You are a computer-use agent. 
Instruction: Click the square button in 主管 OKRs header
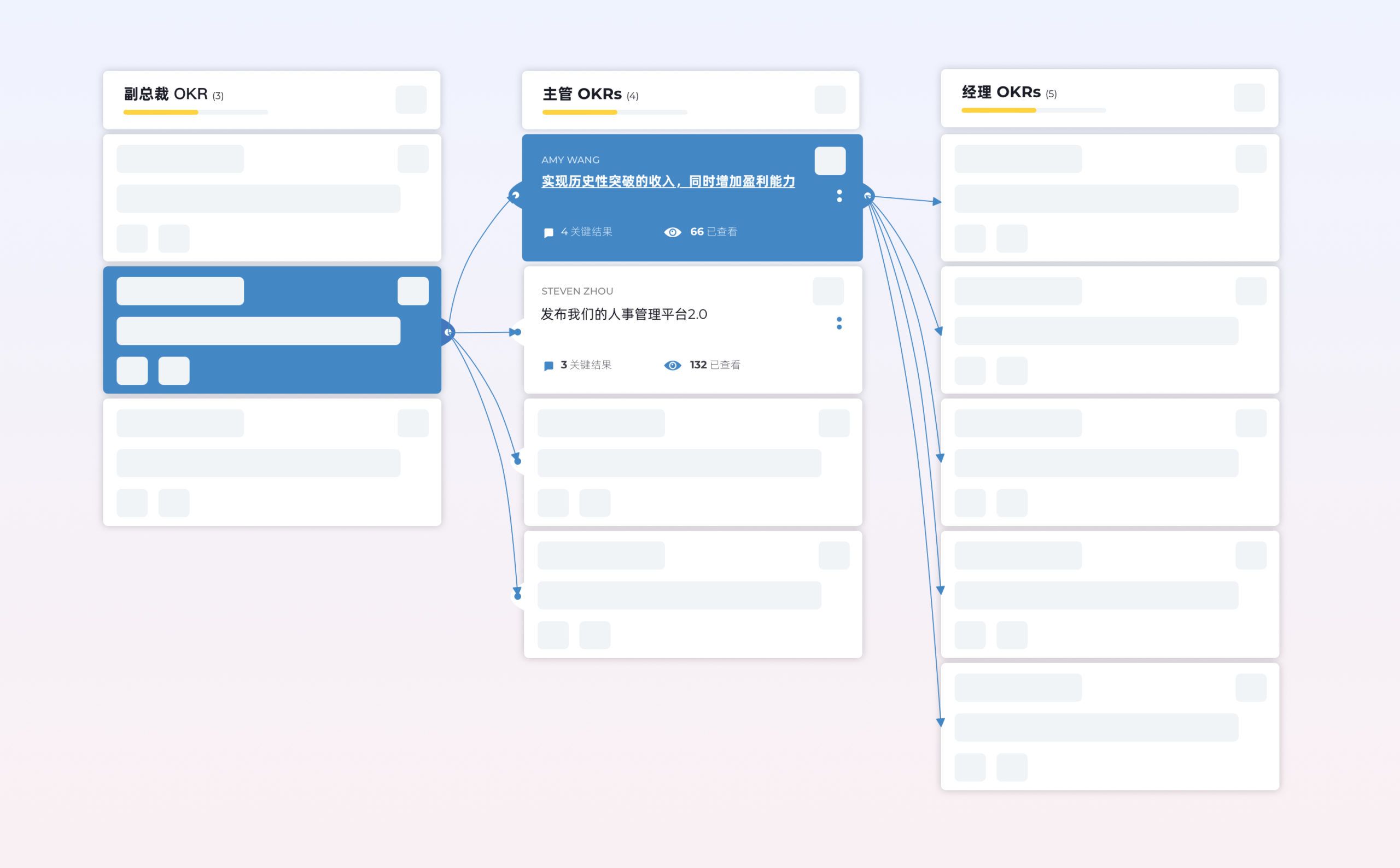coord(830,99)
